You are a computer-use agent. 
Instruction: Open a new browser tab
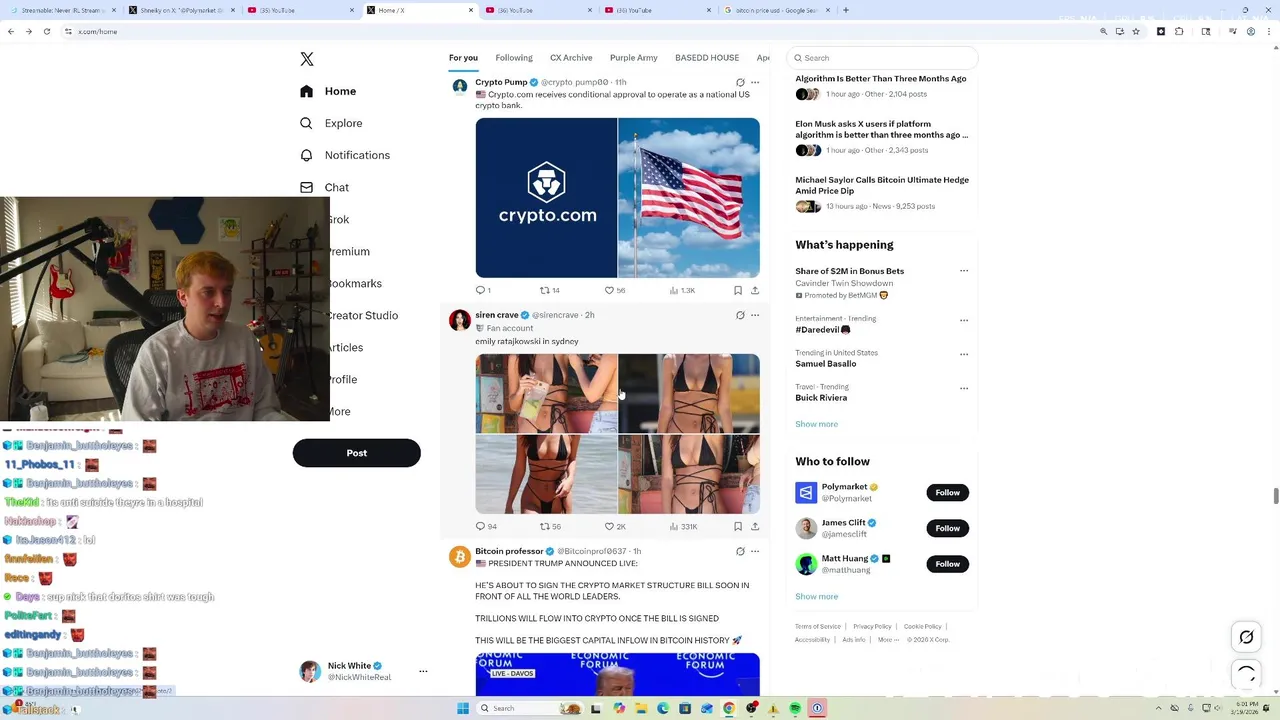[x=846, y=10]
